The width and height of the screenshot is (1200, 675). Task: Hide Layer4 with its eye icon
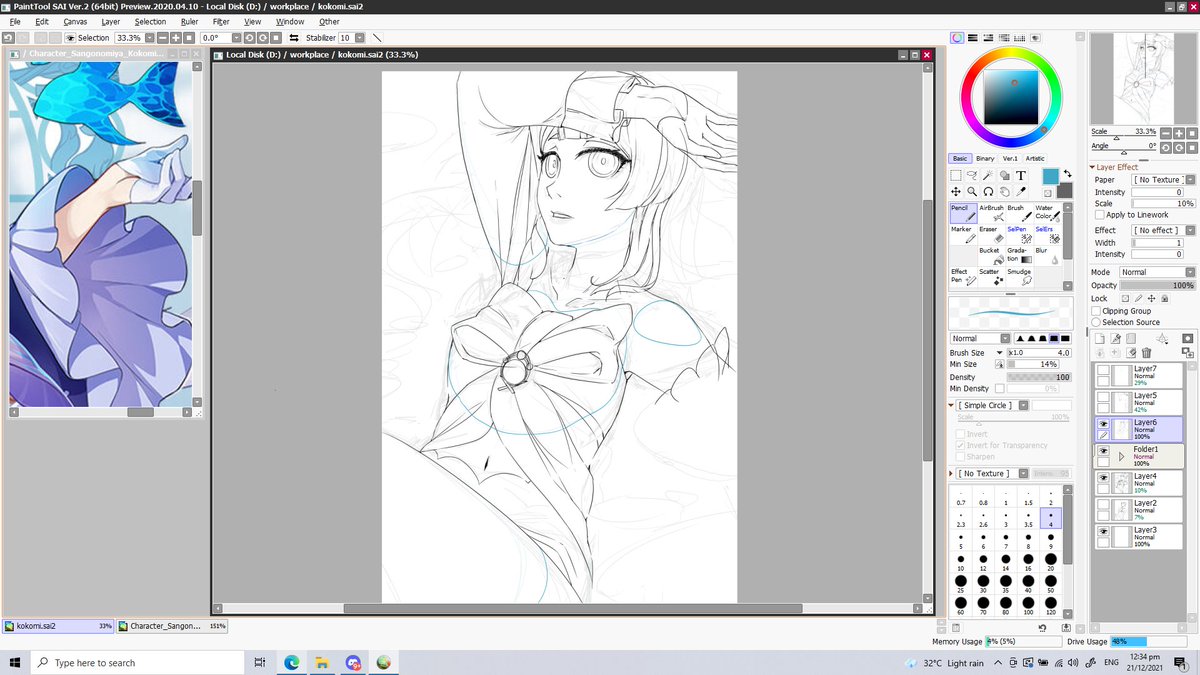point(1103,479)
